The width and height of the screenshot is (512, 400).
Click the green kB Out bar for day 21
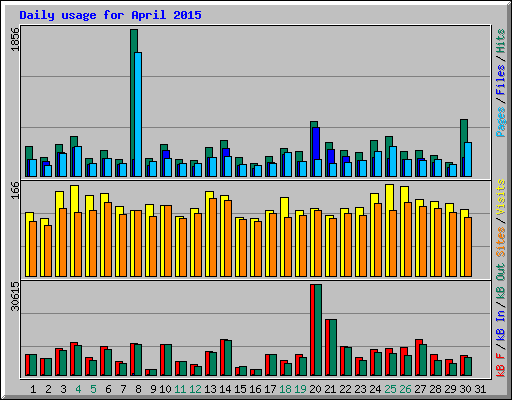coord(333,347)
